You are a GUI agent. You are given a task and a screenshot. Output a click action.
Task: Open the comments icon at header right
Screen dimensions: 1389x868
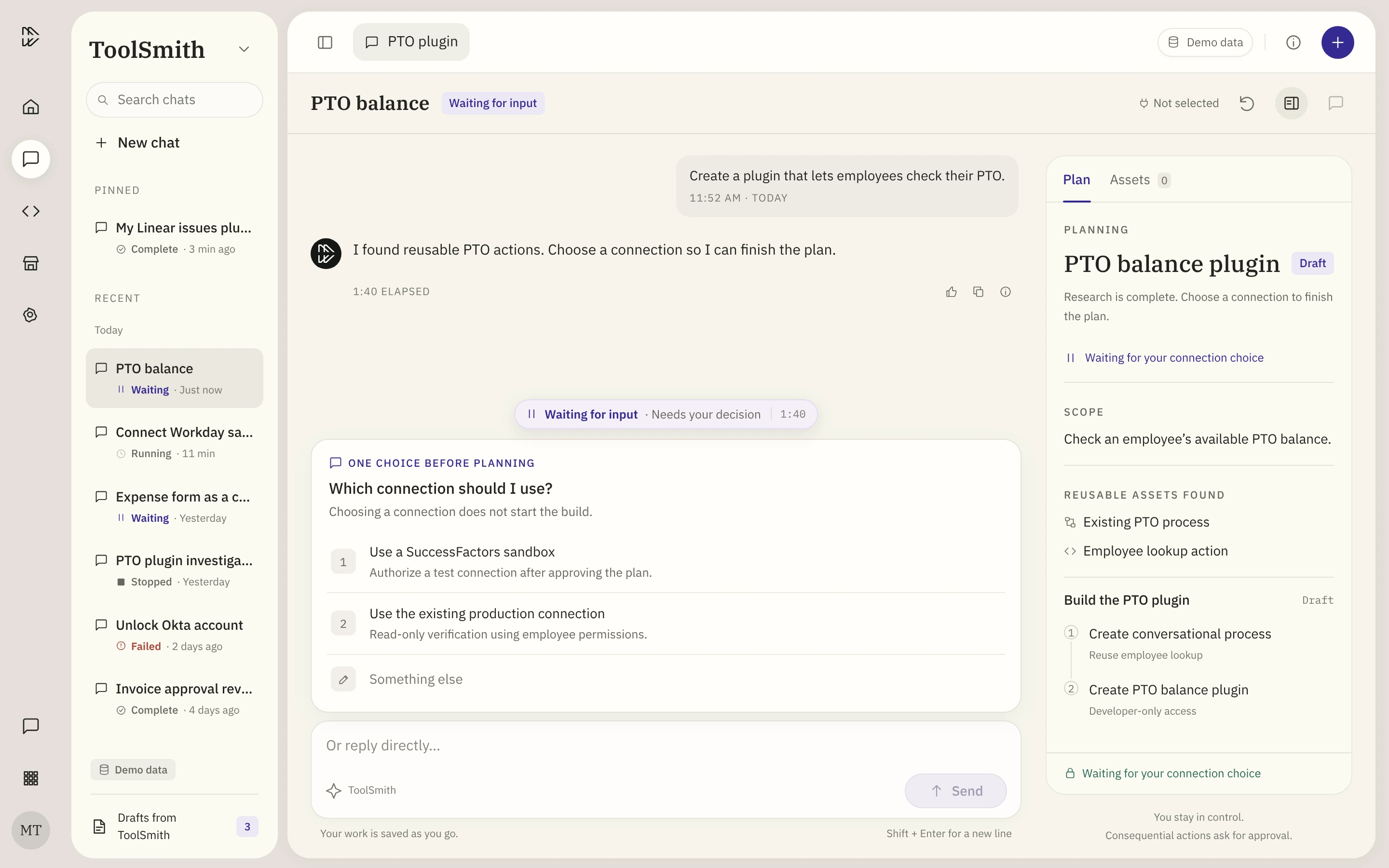[x=1335, y=103]
